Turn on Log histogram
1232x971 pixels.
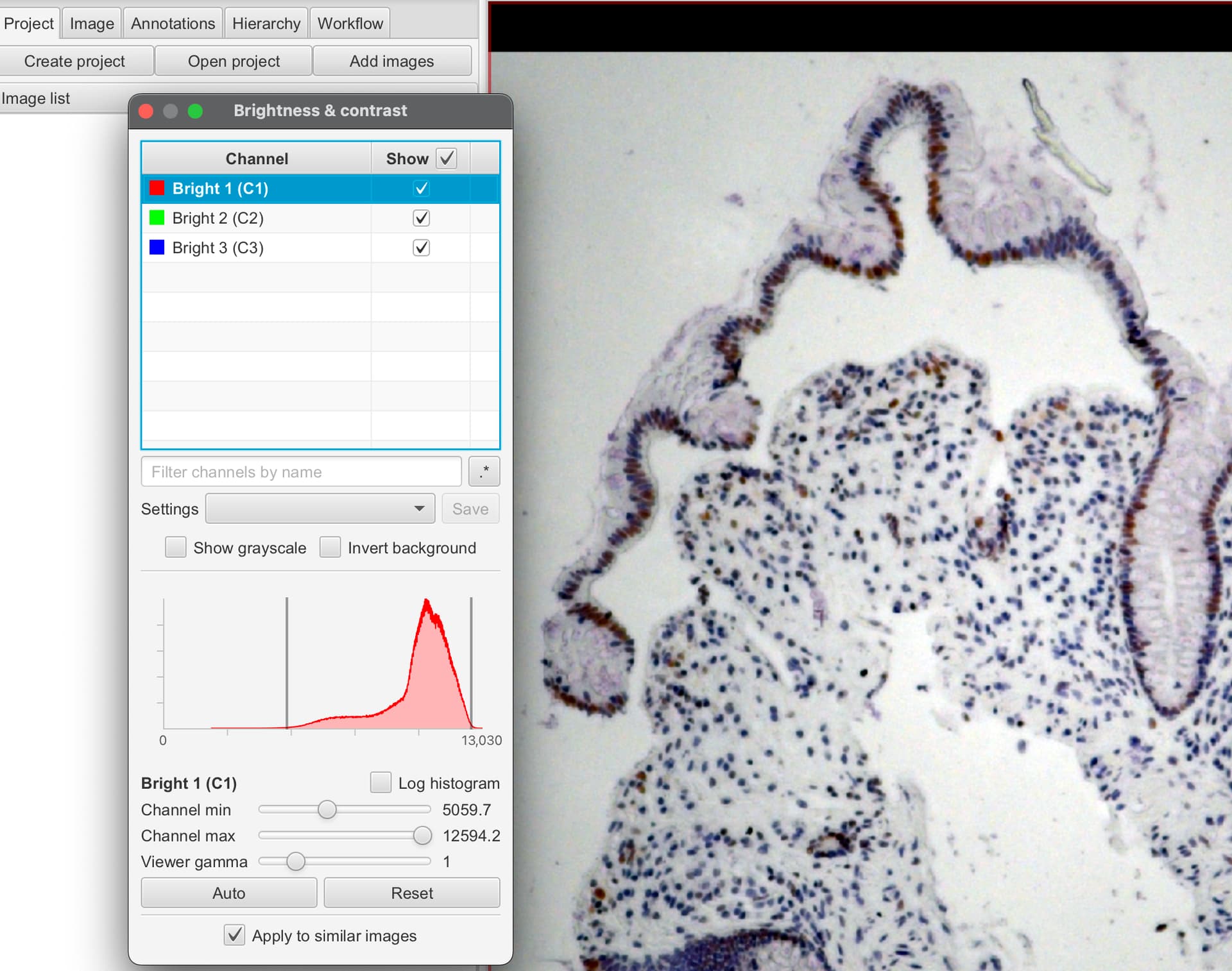point(381,782)
